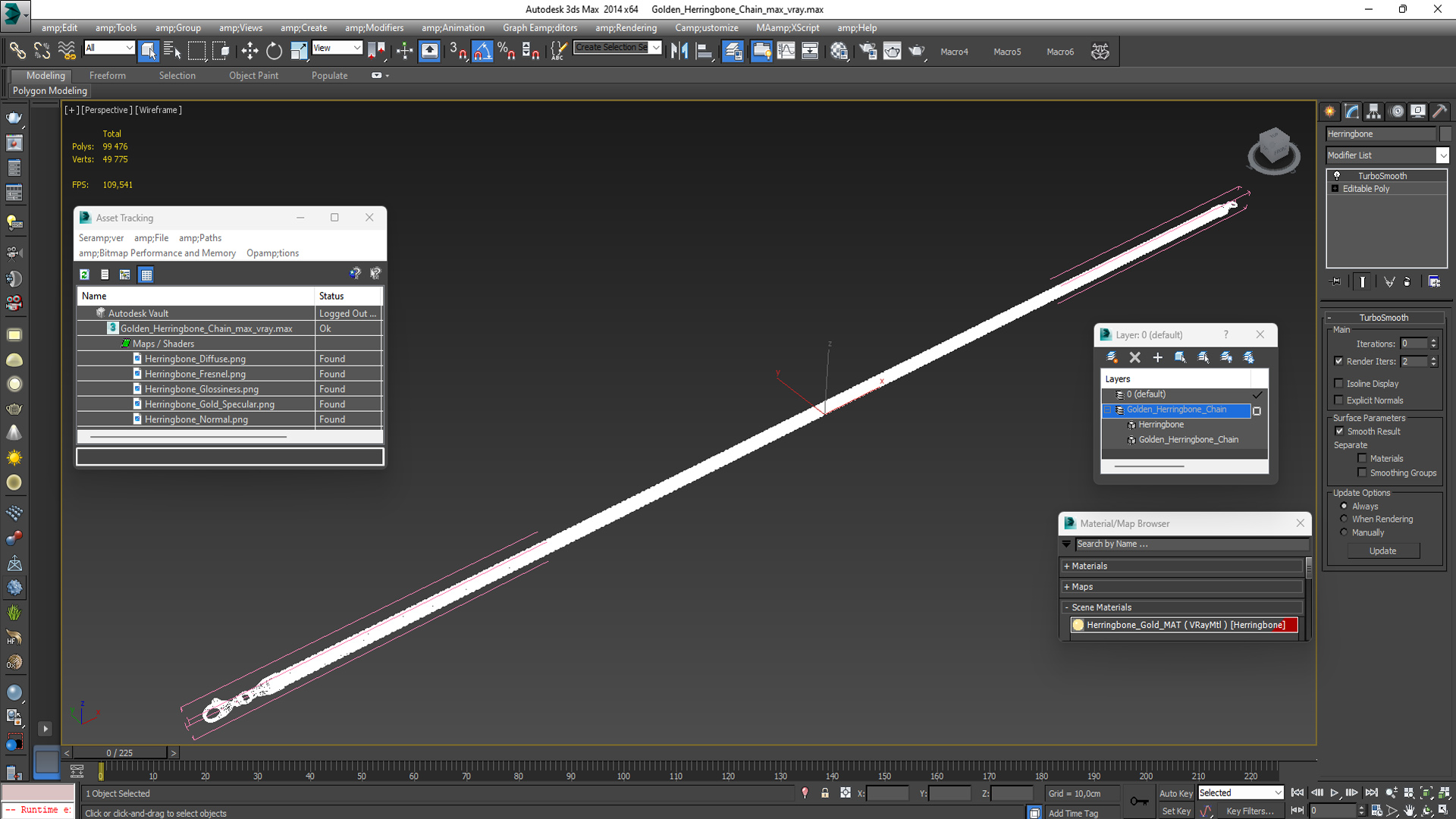Screen dimensions: 1456x819
Task: Open the amp;Rendering menu
Action: (x=626, y=28)
